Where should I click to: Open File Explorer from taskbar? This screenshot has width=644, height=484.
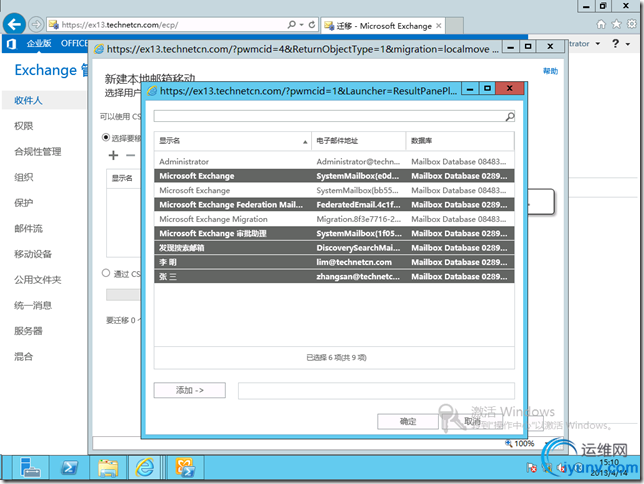(x=108, y=468)
